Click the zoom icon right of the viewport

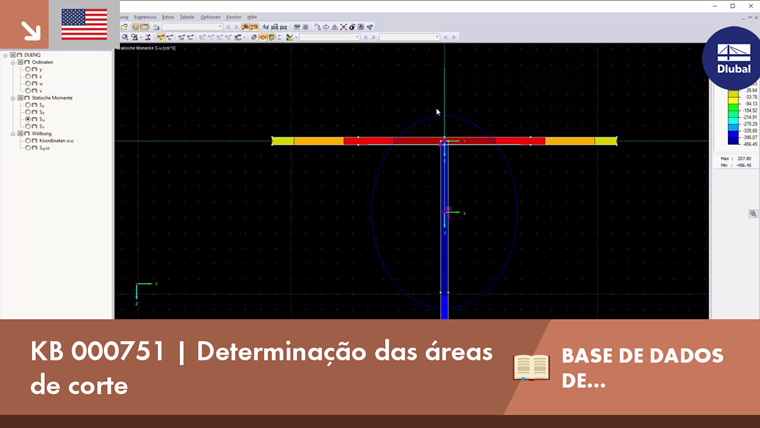pos(753,213)
